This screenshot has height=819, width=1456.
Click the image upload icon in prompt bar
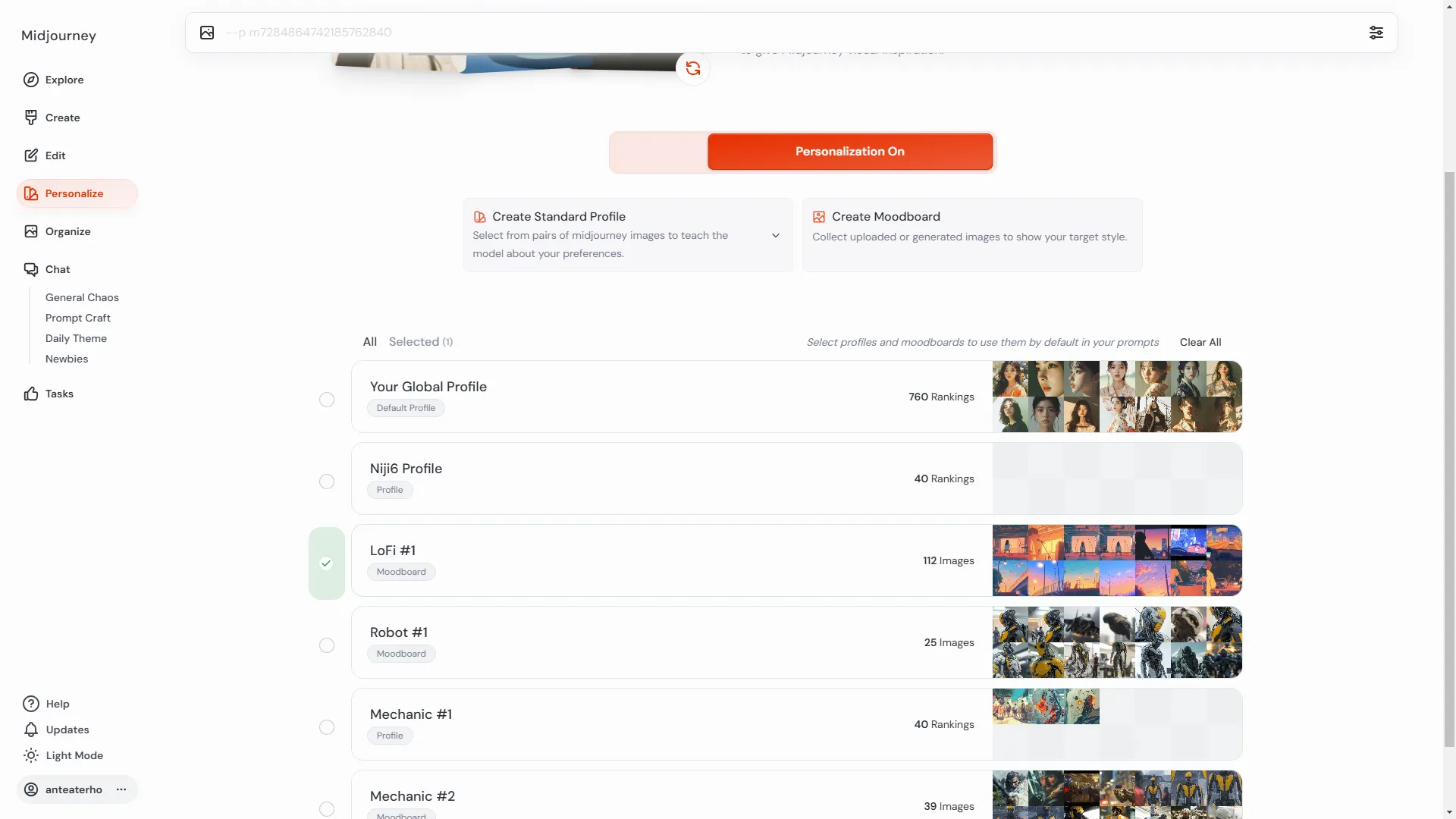coord(207,33)
